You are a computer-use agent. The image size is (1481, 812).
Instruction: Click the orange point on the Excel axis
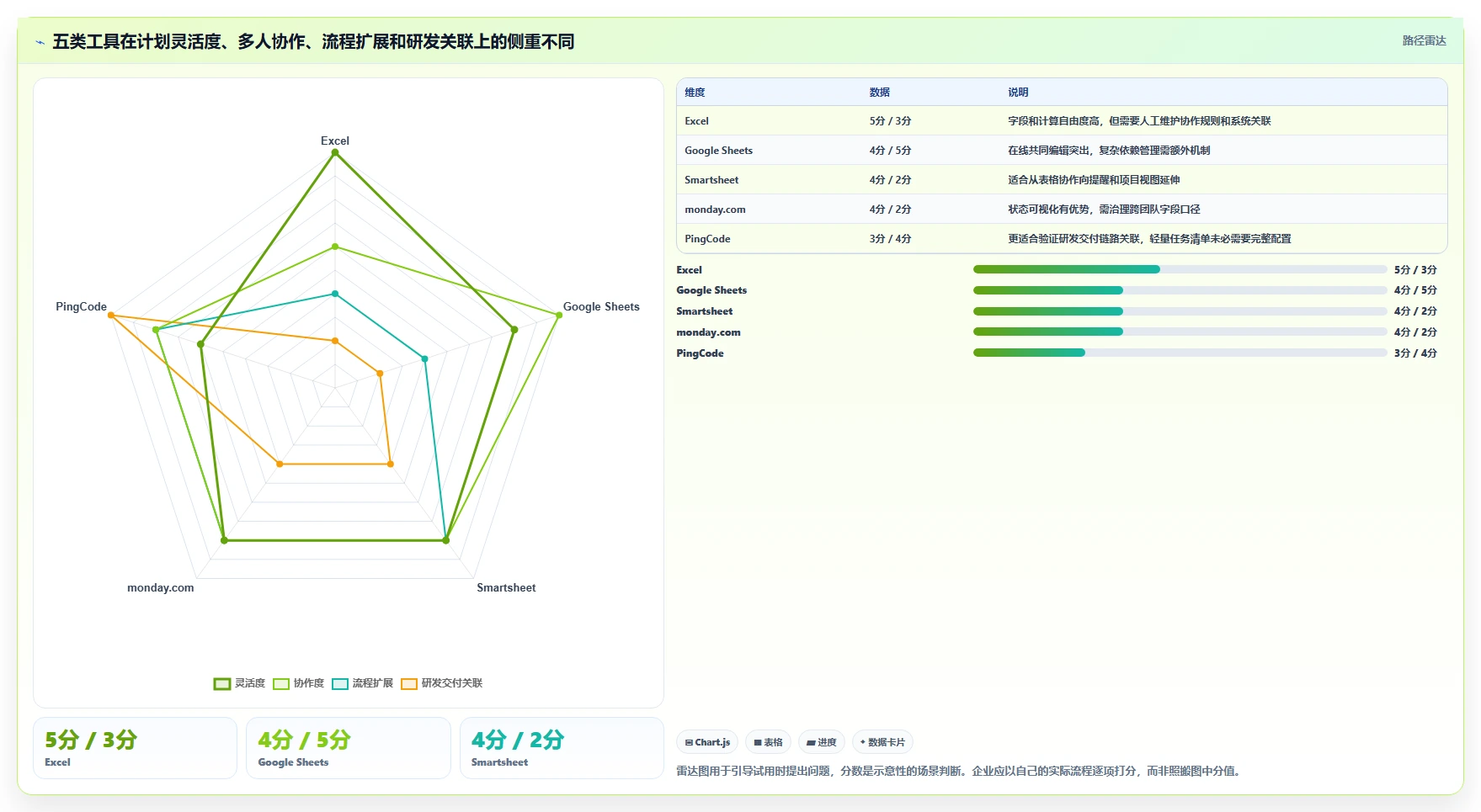coord(335,341)
